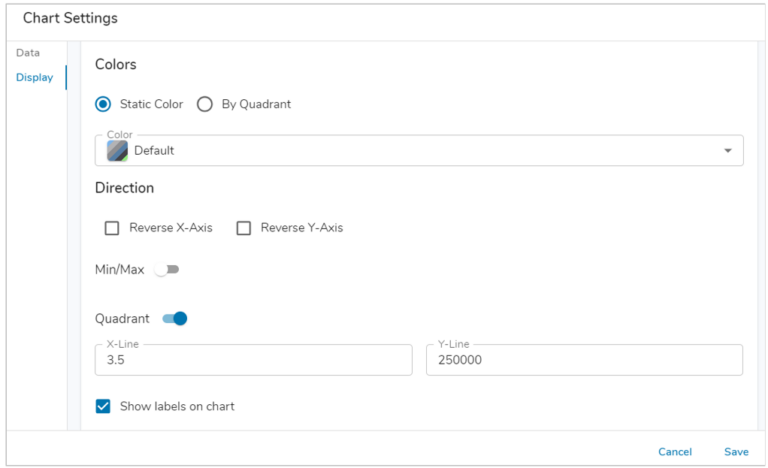Save the chart settings
This screenshot has height=468, width=768.
pos(736,452)
